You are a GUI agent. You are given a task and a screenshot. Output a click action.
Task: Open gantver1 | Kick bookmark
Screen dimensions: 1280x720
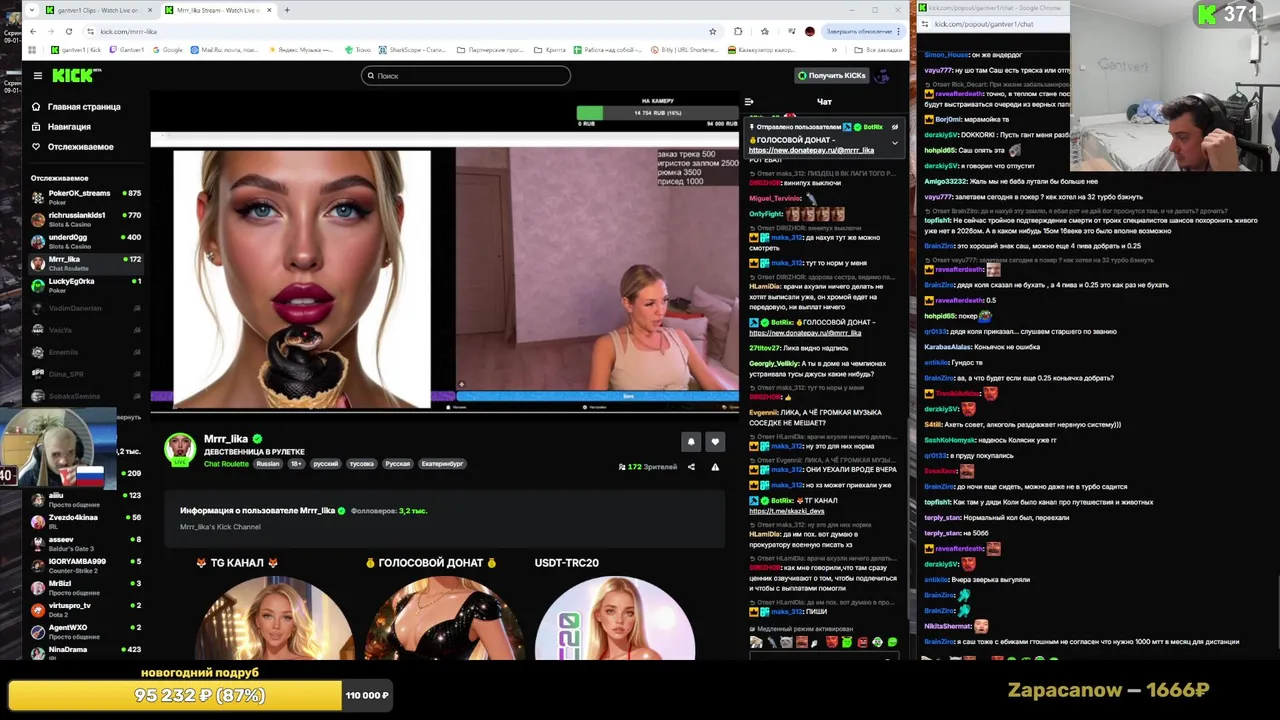pyautogui.click(x=78, y=49)
